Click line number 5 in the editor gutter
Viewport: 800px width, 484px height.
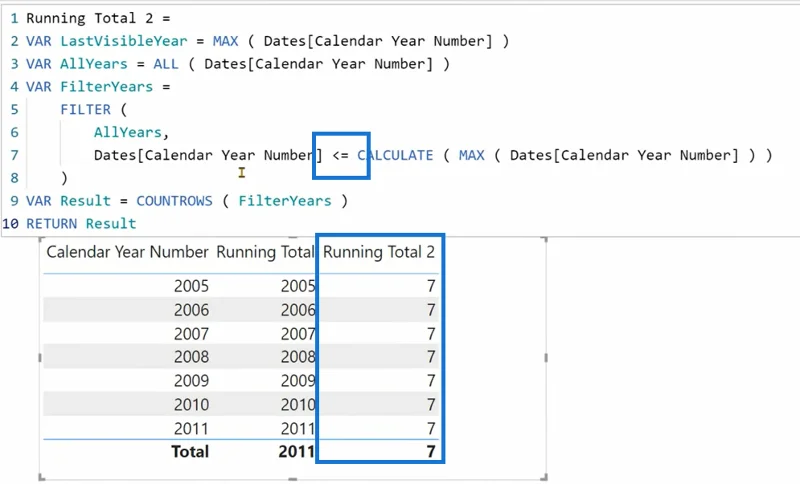14,110
